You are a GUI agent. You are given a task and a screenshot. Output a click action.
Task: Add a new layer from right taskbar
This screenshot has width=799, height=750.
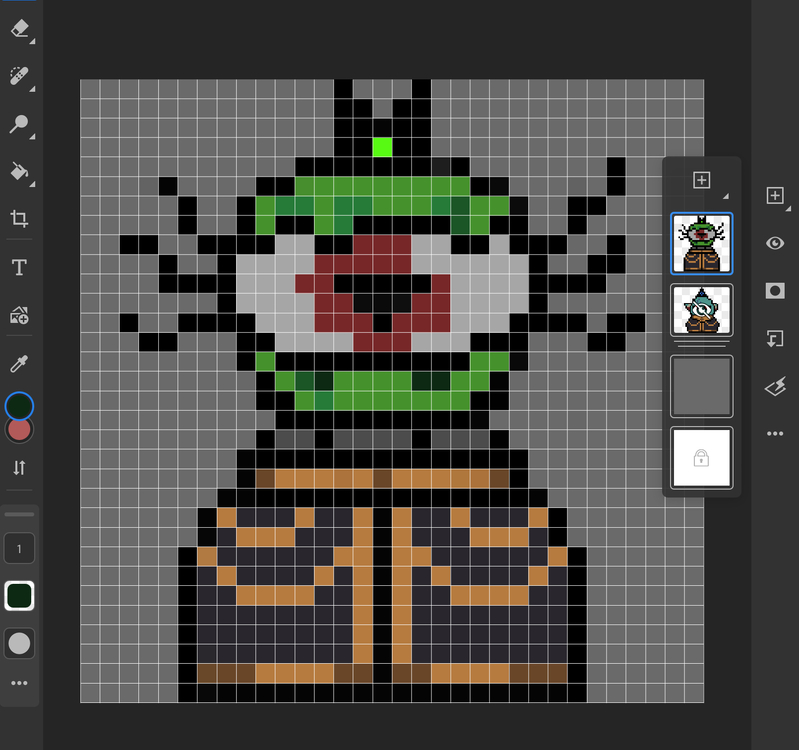[775, 195]
